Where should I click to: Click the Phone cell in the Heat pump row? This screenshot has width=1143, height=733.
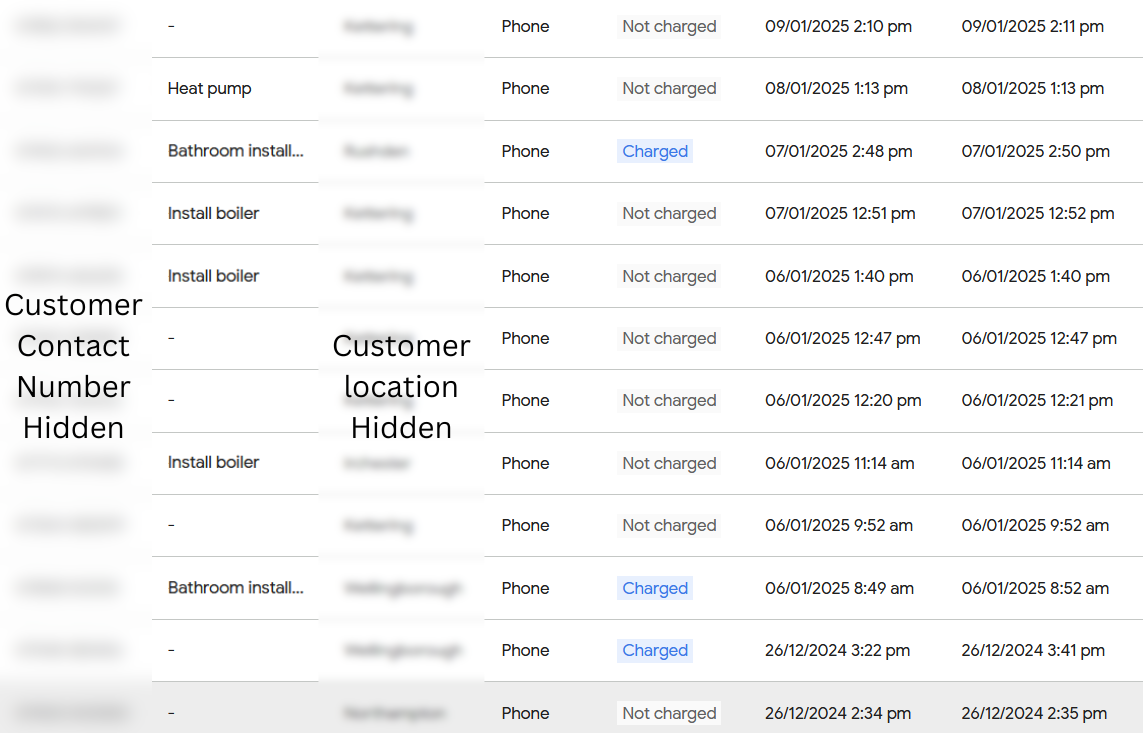coord(525,89)
